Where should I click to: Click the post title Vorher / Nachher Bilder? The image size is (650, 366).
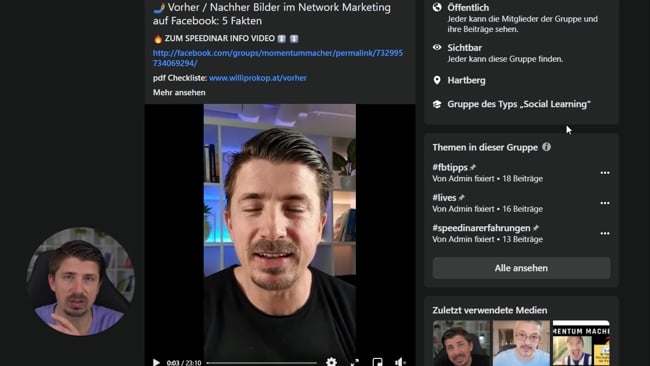[x=272, y=14]
